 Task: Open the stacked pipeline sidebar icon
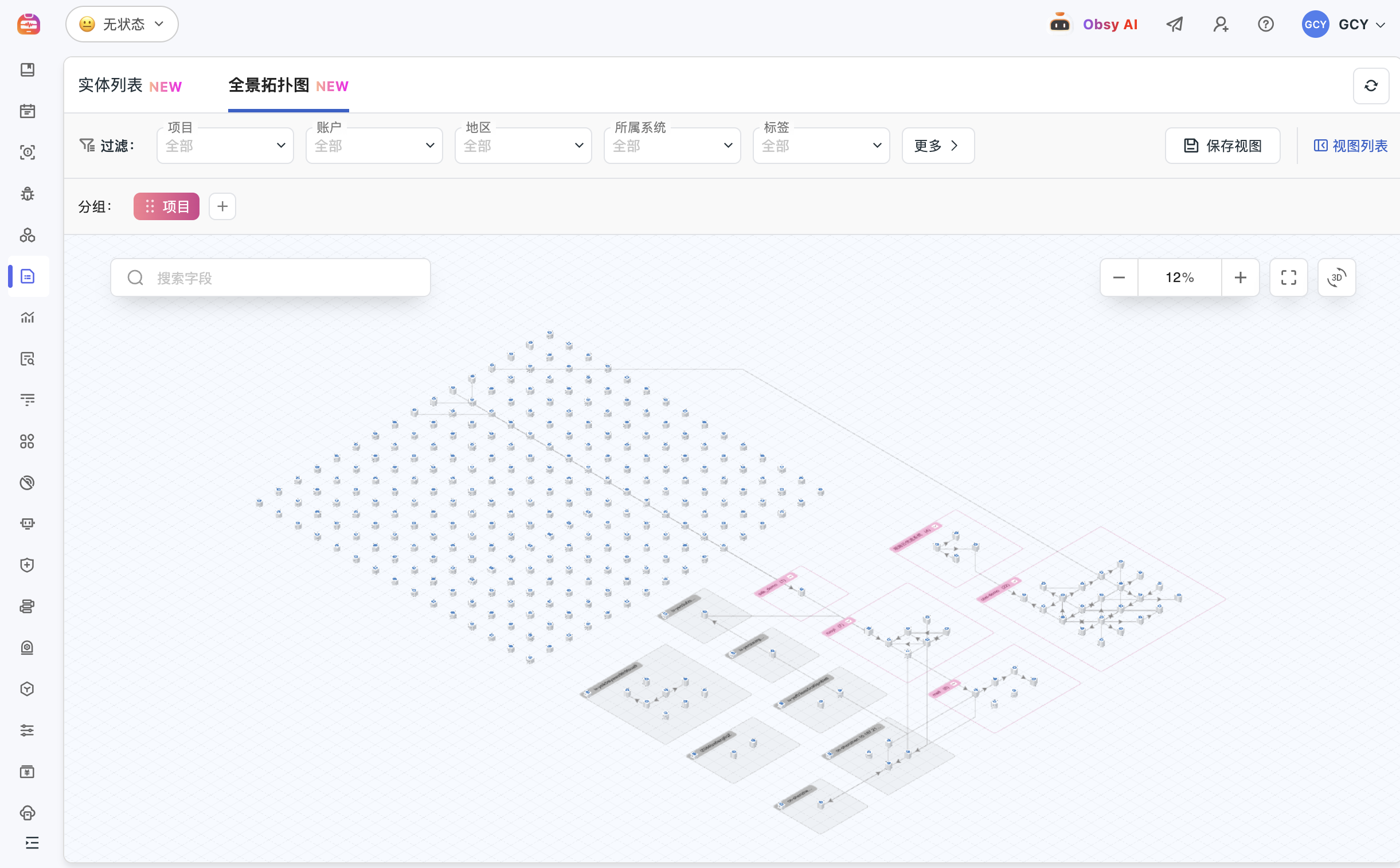click(28, 606)
